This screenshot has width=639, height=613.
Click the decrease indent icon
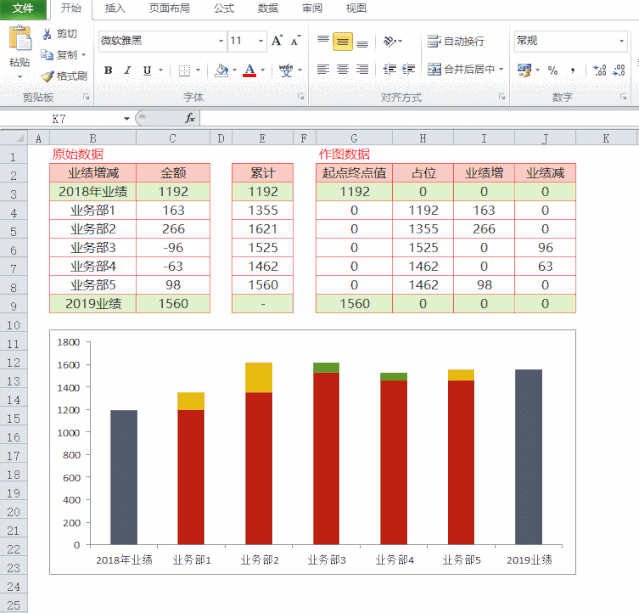pos(390,70)
